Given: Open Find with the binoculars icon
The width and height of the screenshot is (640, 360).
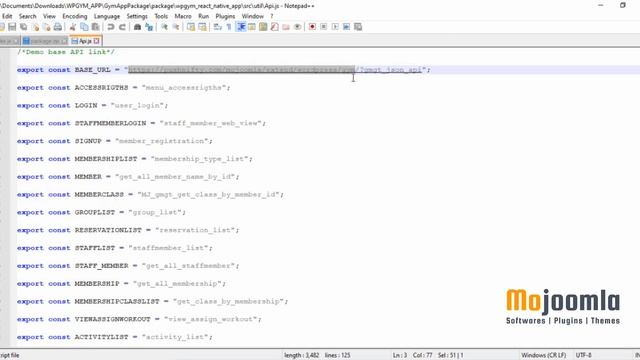Looking at the screenshot, I should [138, 27].
